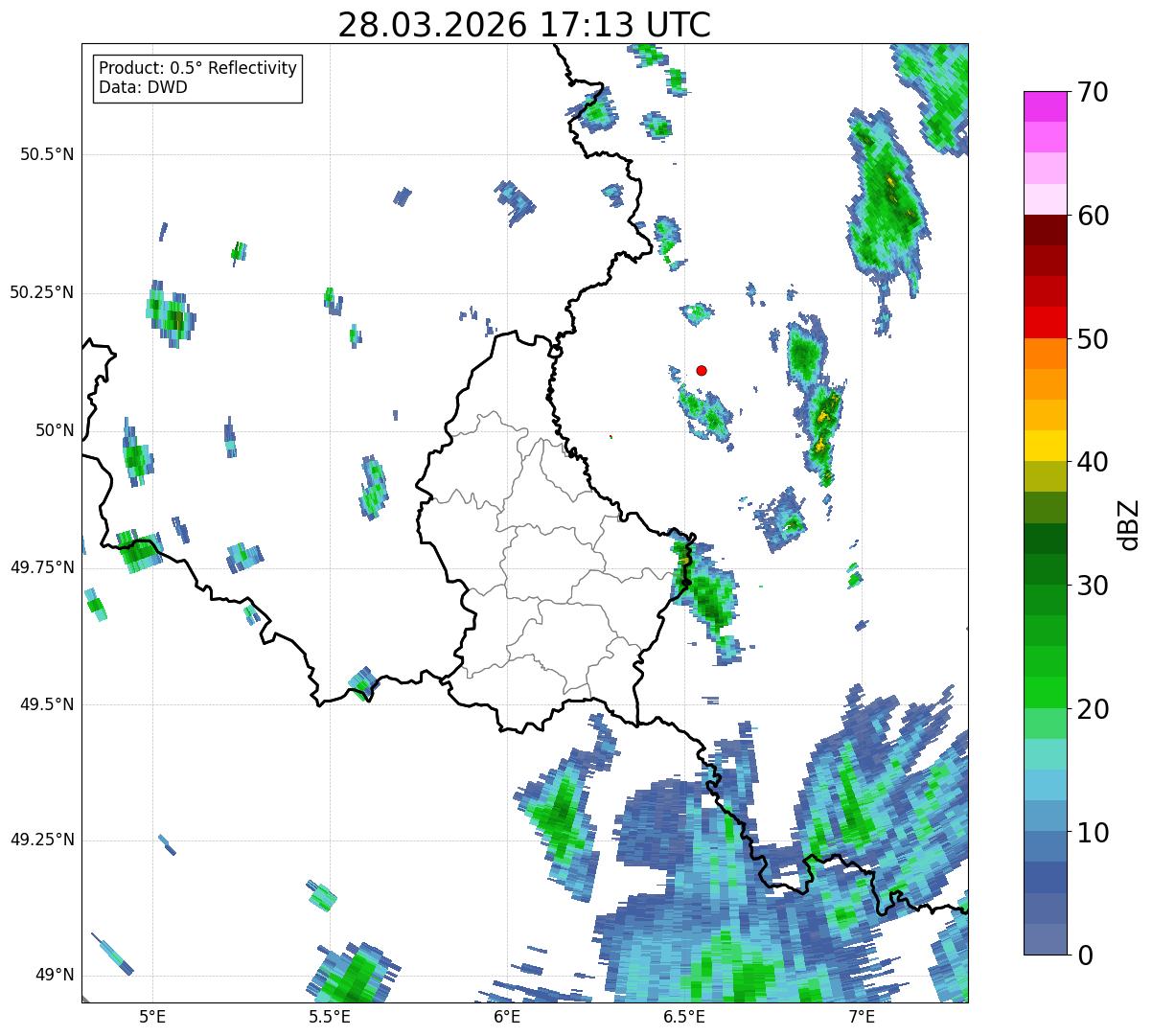Click the 6°E longitude label
Image resolution: width=1152 pixels, height=1036 pixels.
tap(507, 1016)
